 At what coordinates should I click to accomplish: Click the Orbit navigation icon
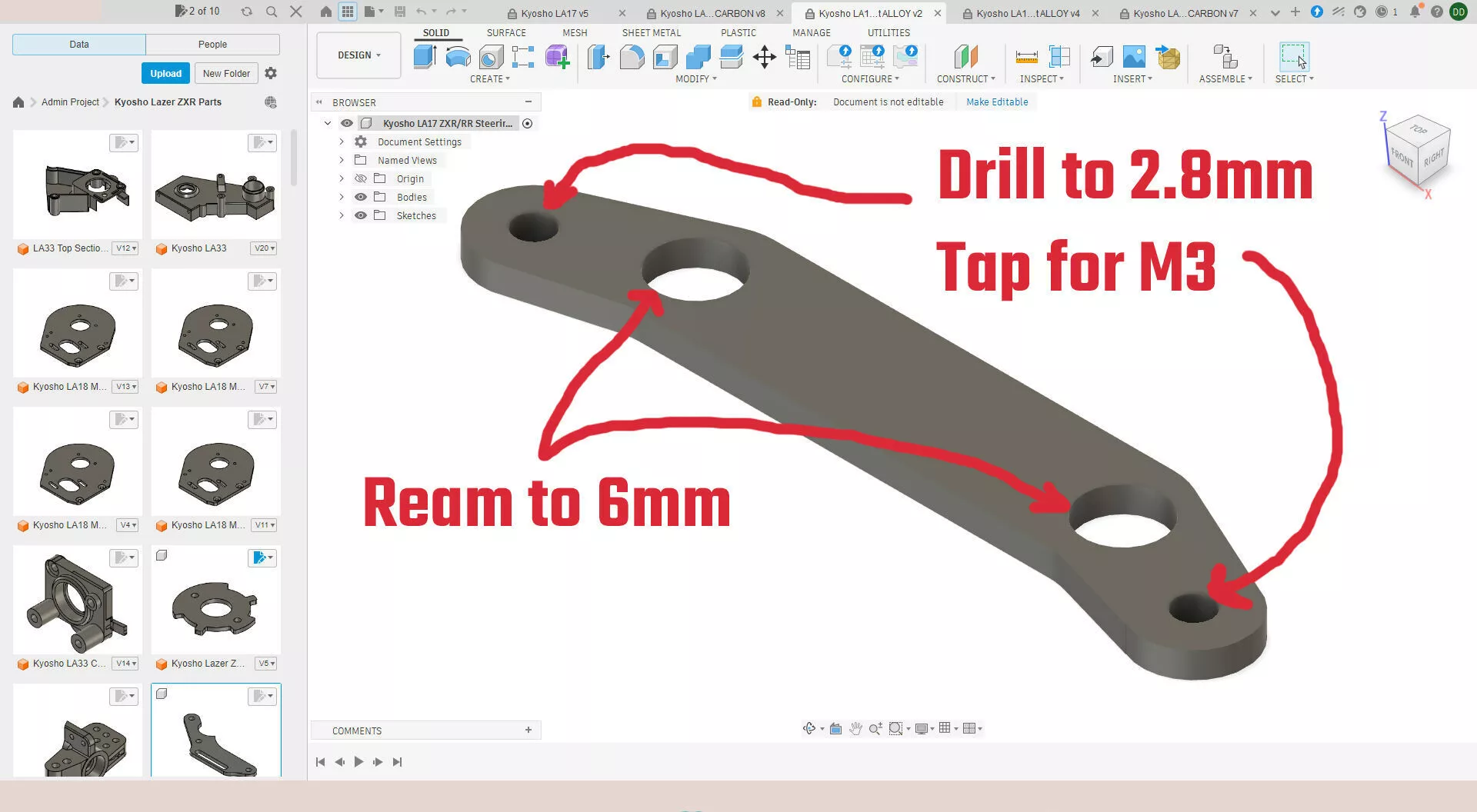(x=809, y=728)
